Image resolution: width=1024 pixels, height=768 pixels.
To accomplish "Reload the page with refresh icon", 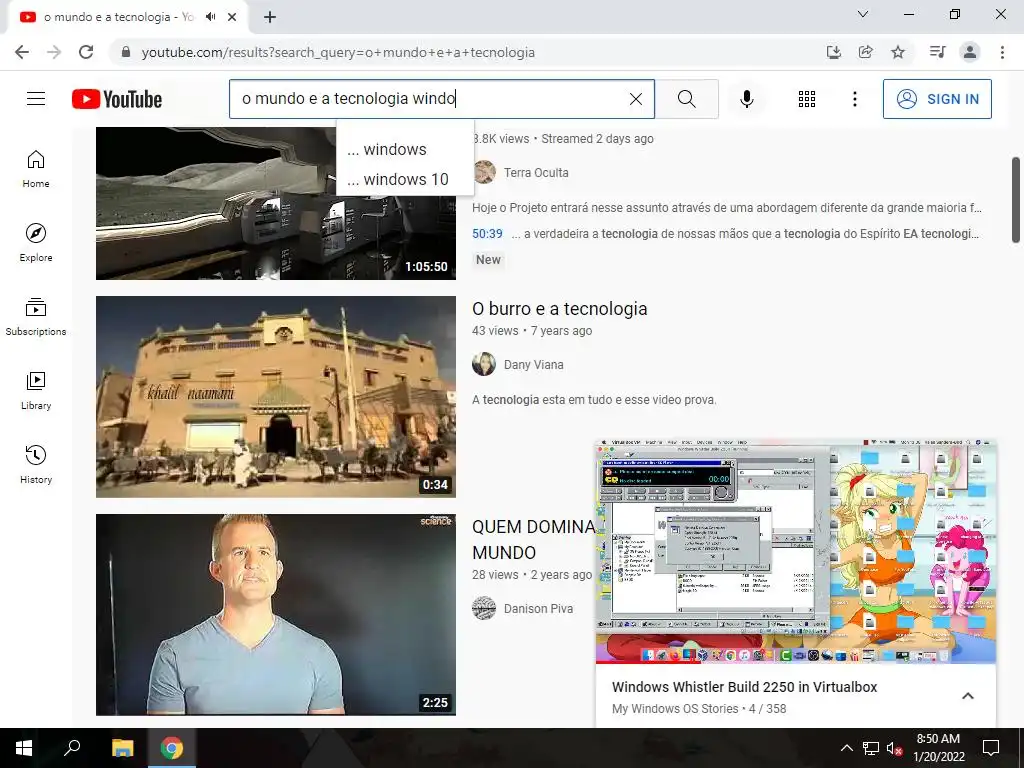I will pyautogui.click(x=86, y=52).
